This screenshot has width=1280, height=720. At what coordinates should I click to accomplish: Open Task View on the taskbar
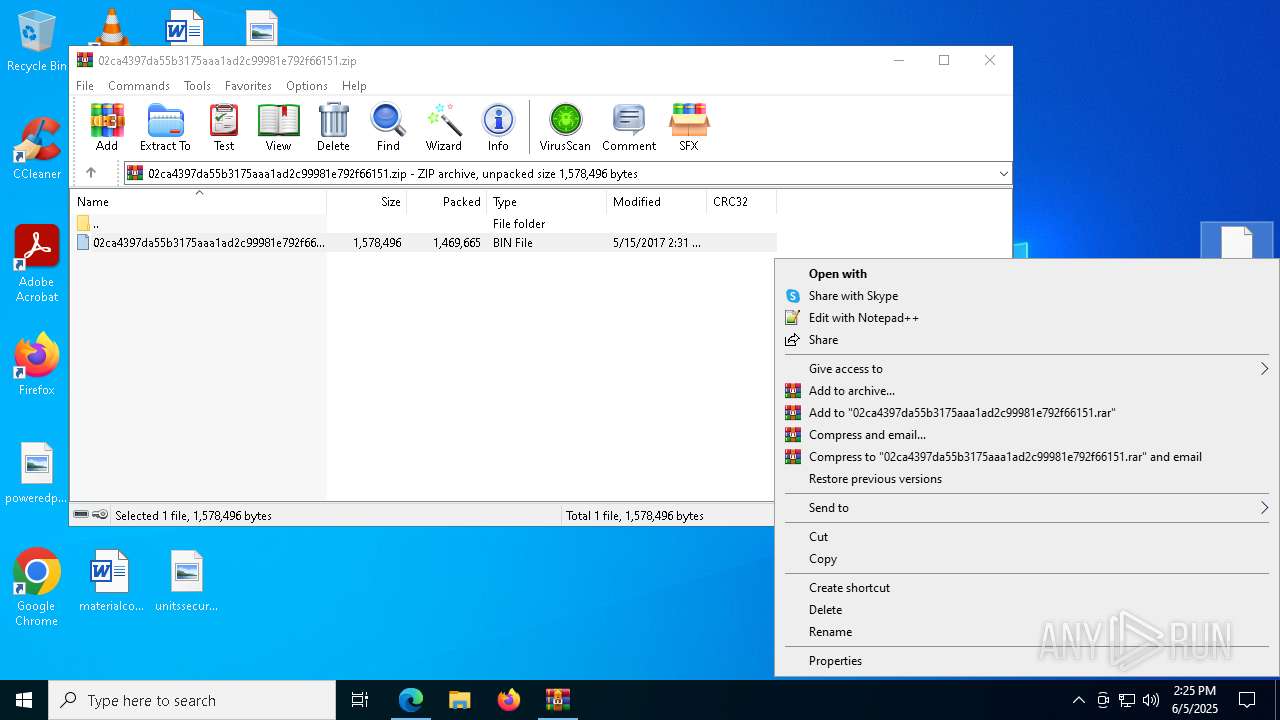(360, 700)
